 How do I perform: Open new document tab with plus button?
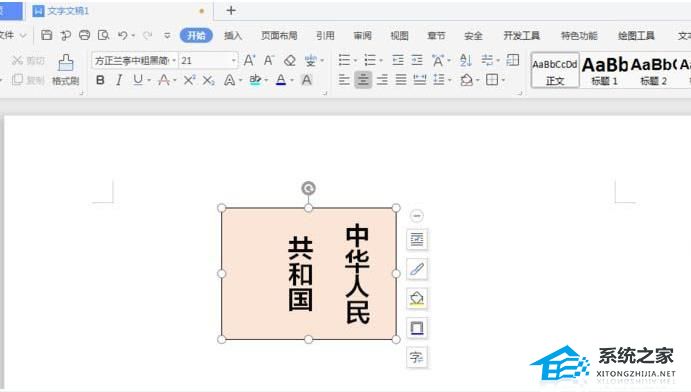231,11
